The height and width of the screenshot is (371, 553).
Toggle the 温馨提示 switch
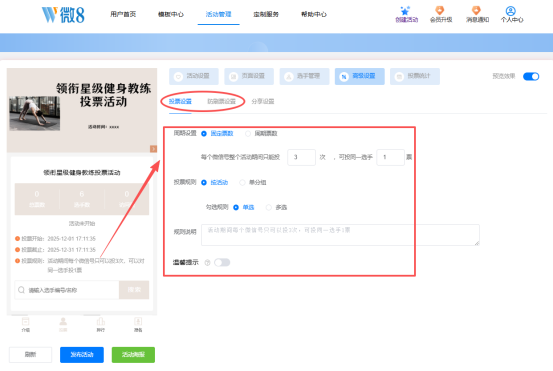(x=222, y=262)
